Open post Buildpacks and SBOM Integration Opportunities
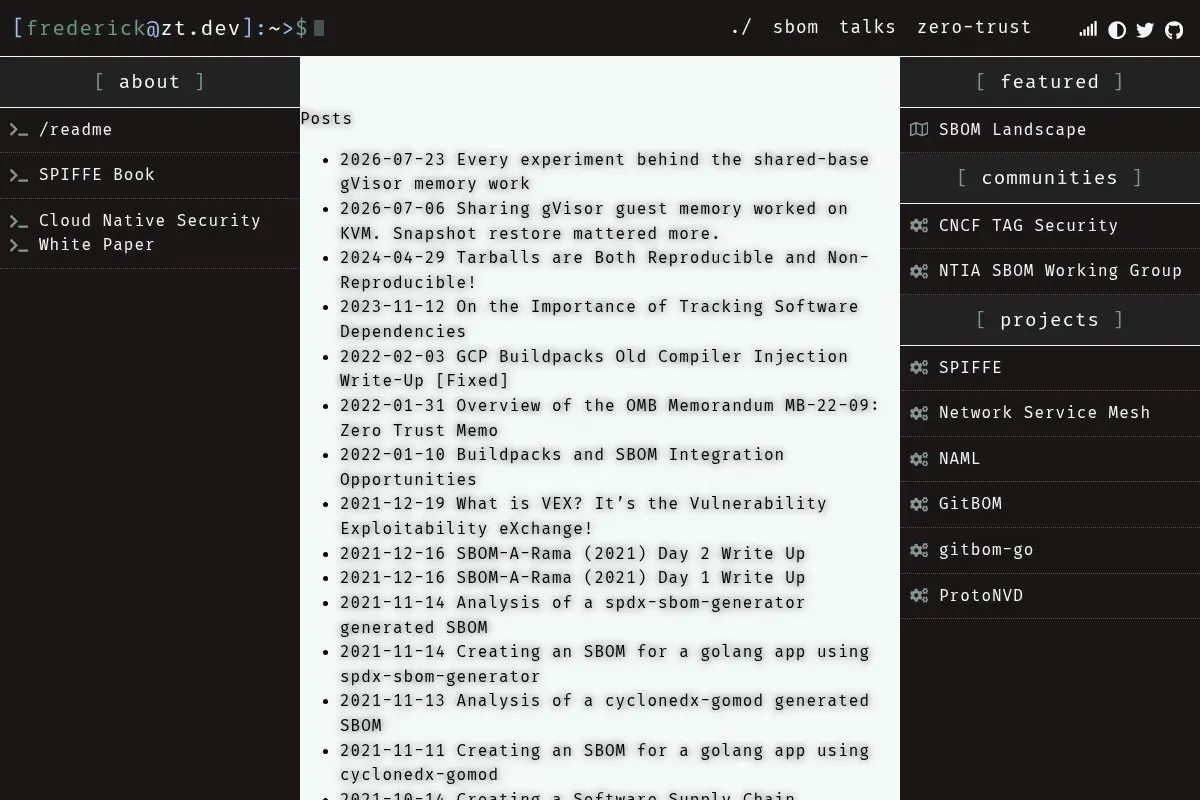The width and height of the screenshot is (1200, 800). [562, 467]
